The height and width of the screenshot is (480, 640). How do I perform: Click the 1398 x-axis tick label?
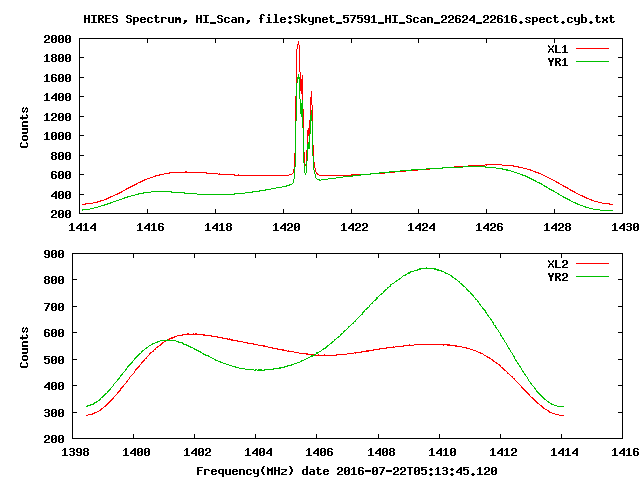coord(75,452)
